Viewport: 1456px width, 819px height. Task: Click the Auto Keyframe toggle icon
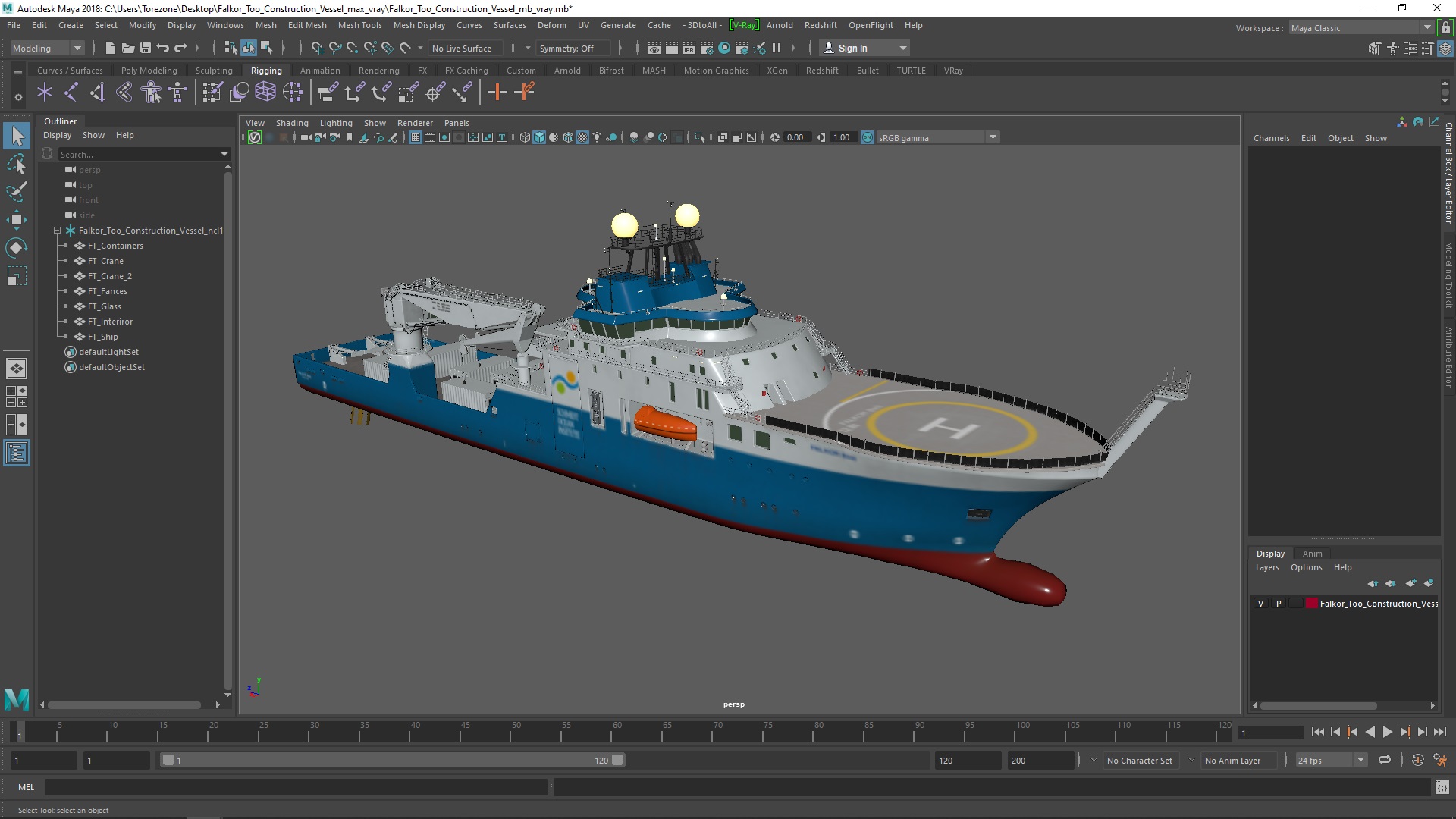click(x=1418, y=760)
